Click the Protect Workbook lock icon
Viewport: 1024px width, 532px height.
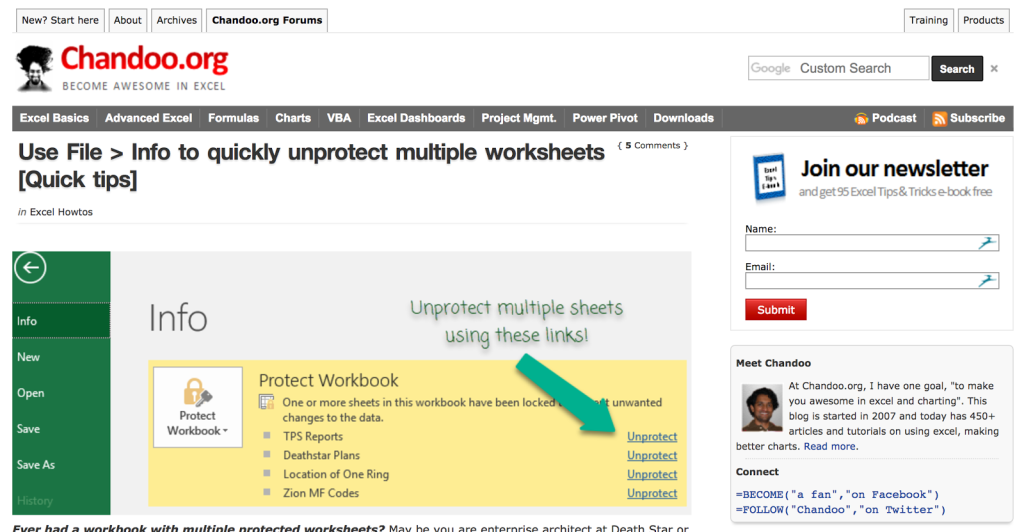(197, 392)
